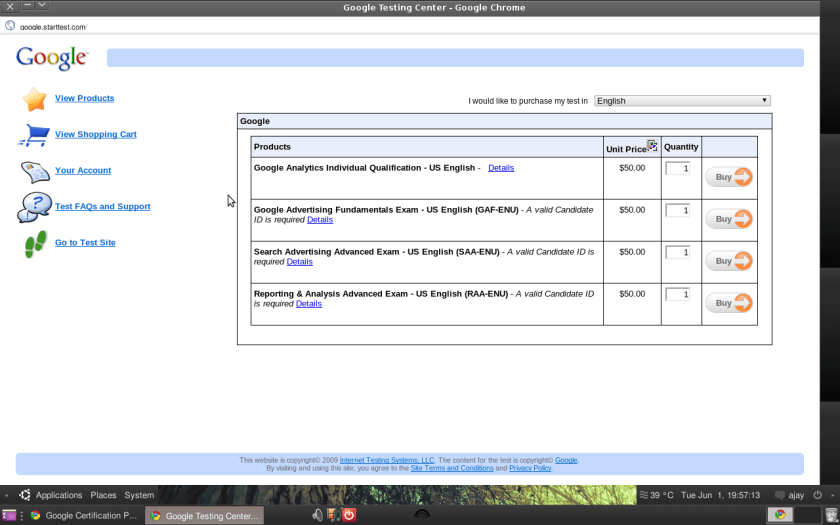This screenshot has height=525, width=840.
Task: Click the Your Account document icon
Action: 35,171
